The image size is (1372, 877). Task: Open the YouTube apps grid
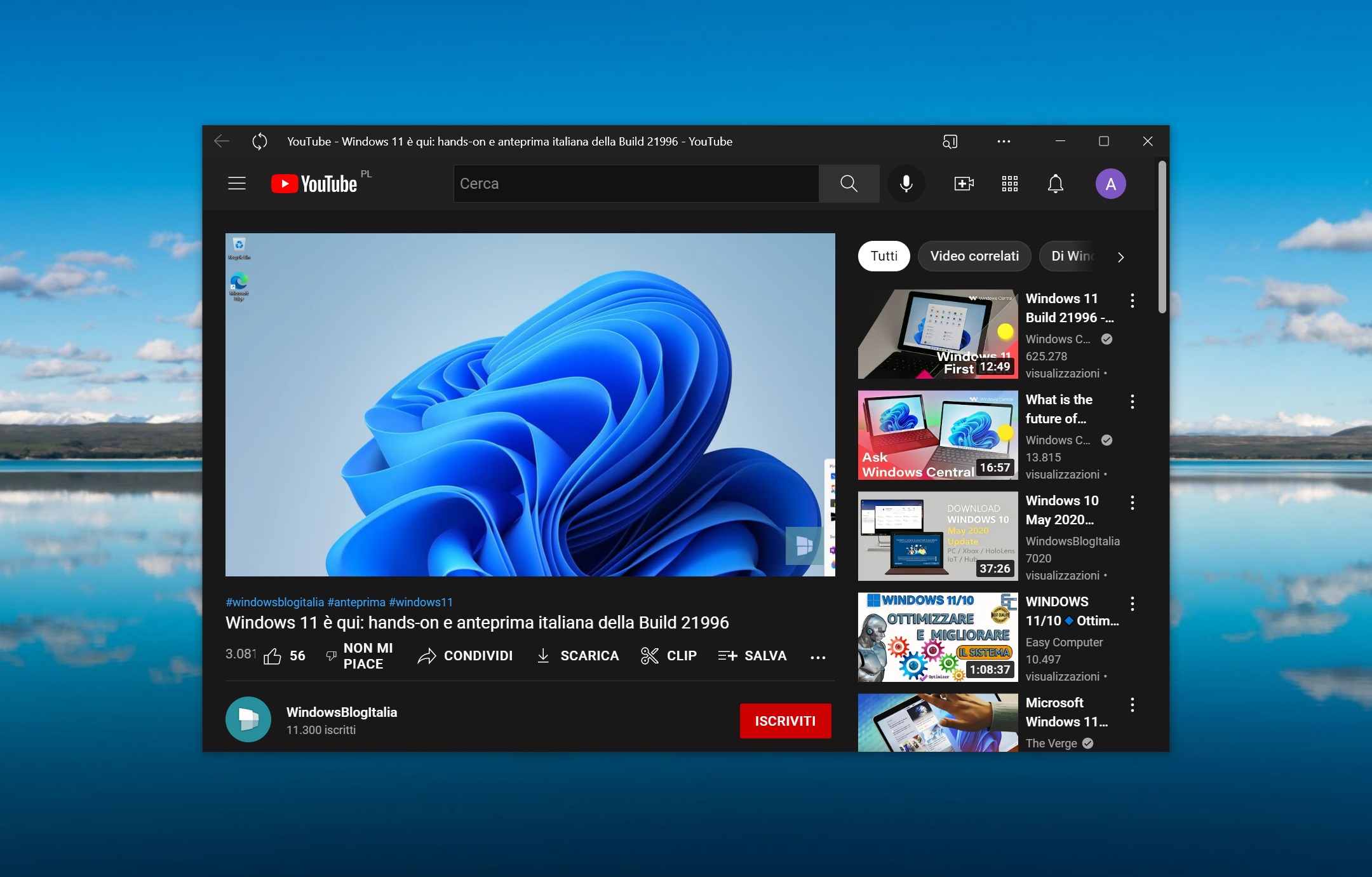coord(1009,184)
